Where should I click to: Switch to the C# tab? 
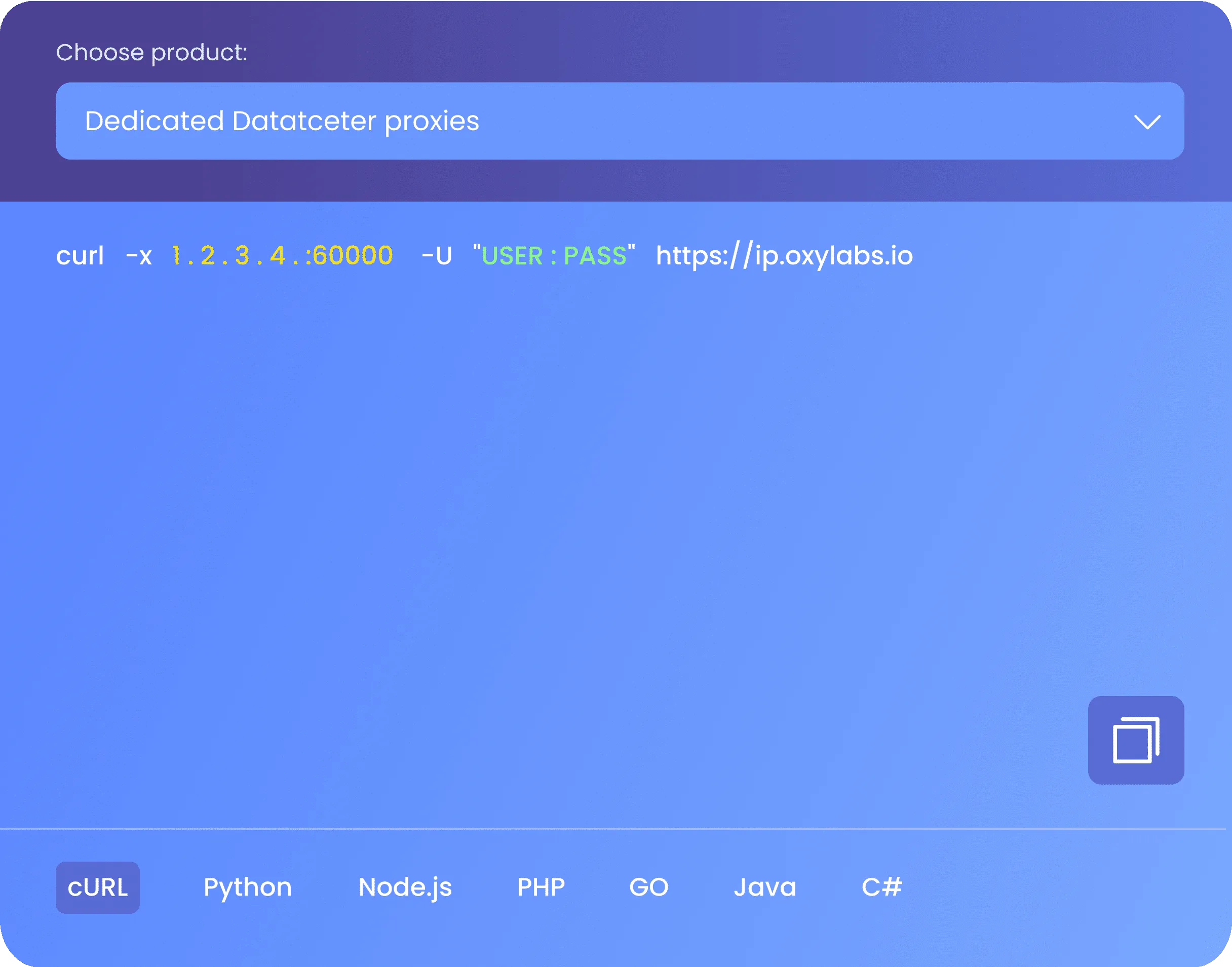click(881, 887)
